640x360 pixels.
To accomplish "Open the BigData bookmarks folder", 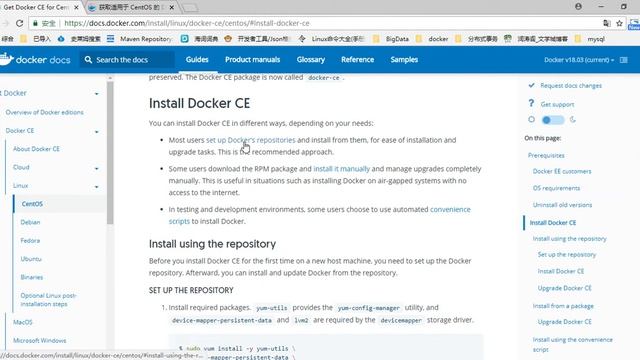I will click(x=391, y=39).
